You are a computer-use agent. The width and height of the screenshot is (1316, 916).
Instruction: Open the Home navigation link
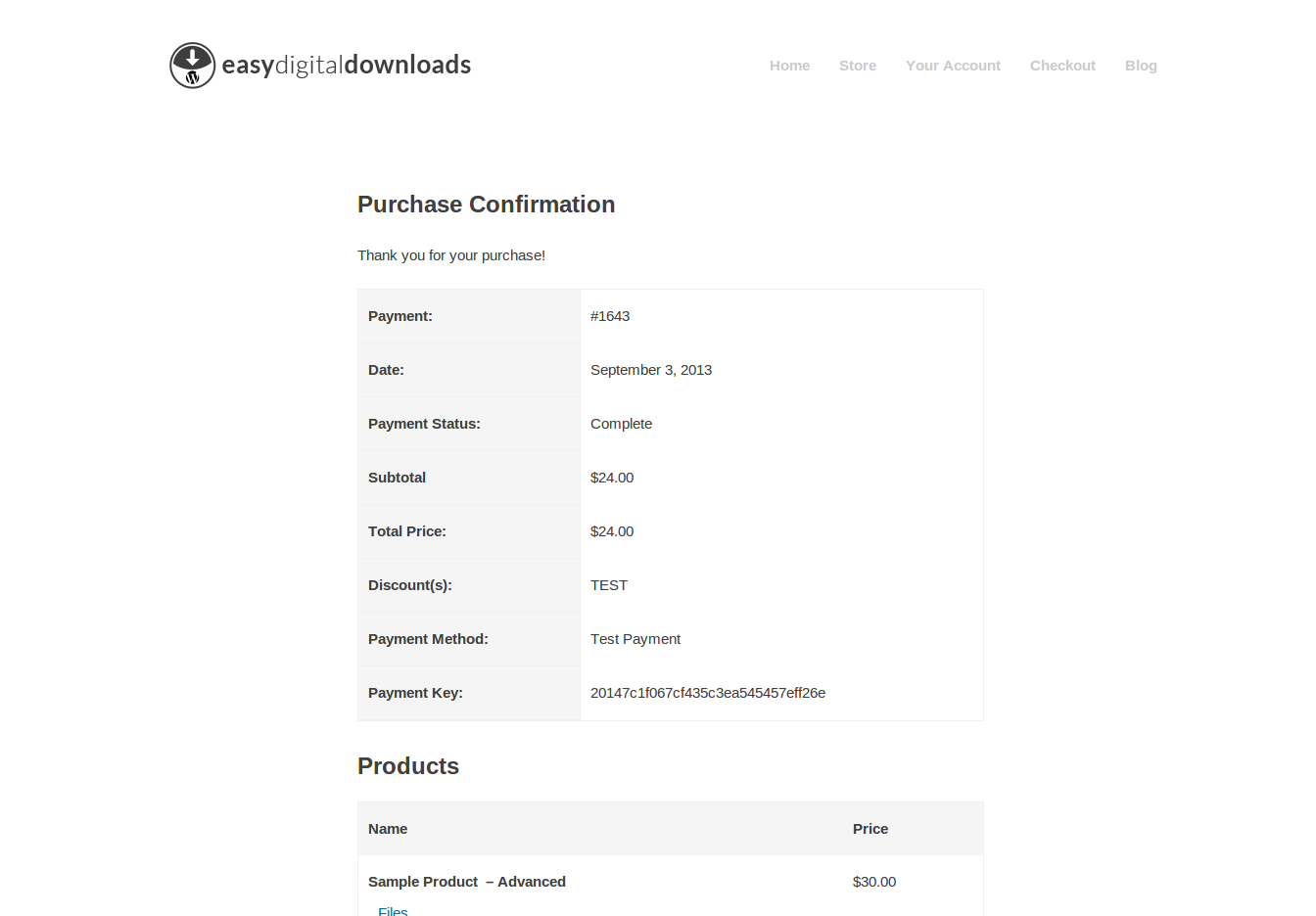789,66
